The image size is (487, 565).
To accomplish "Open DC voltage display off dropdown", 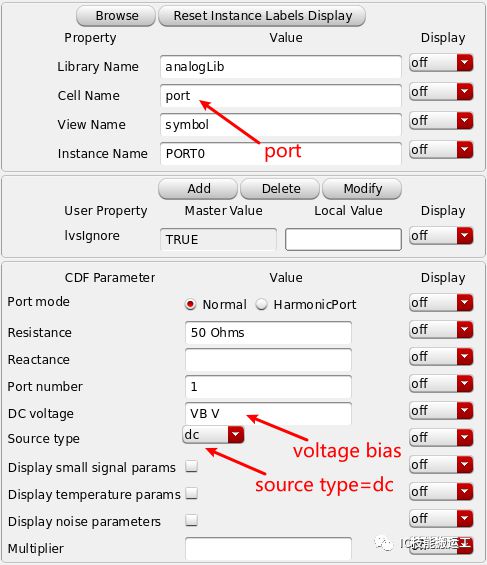I will click(441, 411).
